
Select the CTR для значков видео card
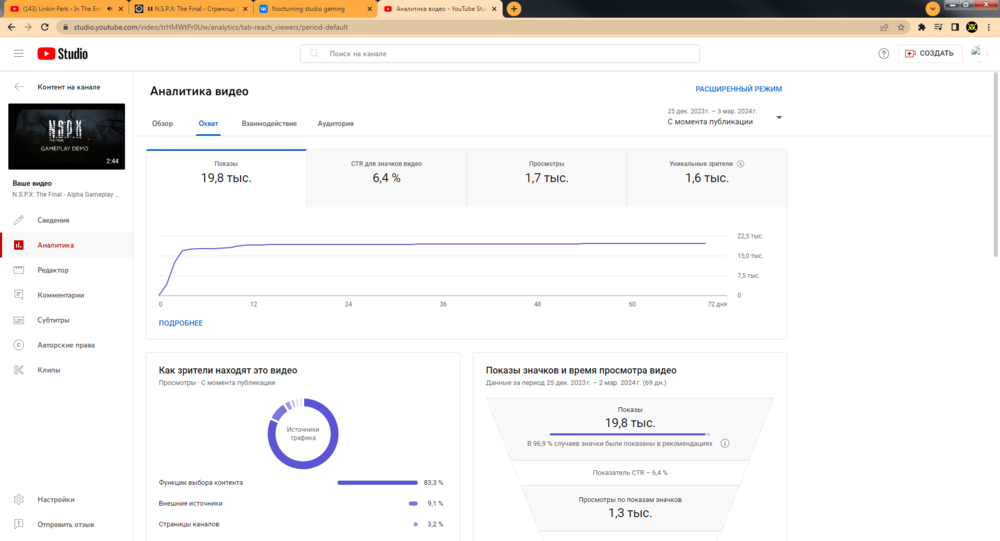[386, 172]
